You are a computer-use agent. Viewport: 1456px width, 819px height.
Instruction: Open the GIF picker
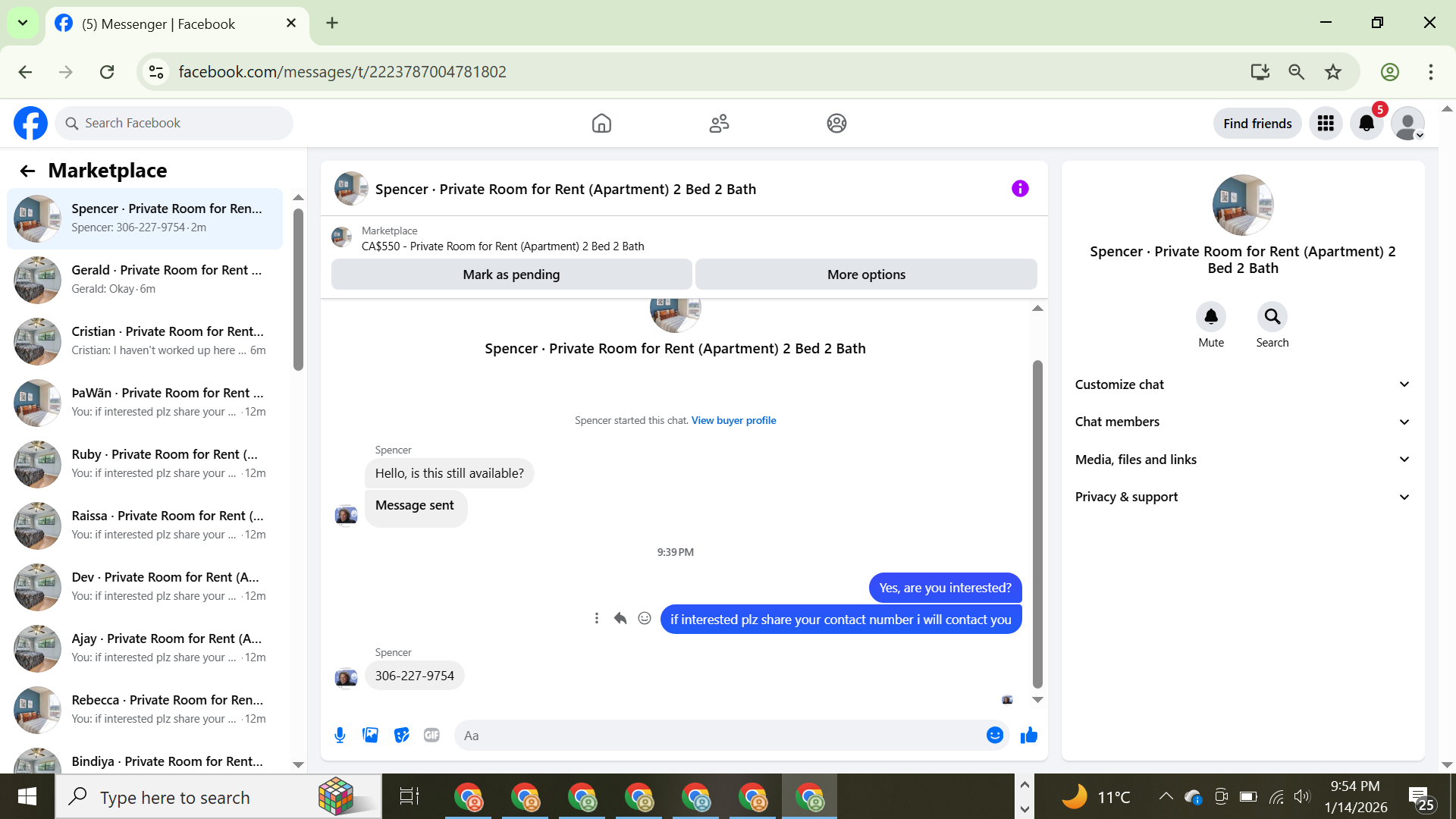[x=431, y=735]
